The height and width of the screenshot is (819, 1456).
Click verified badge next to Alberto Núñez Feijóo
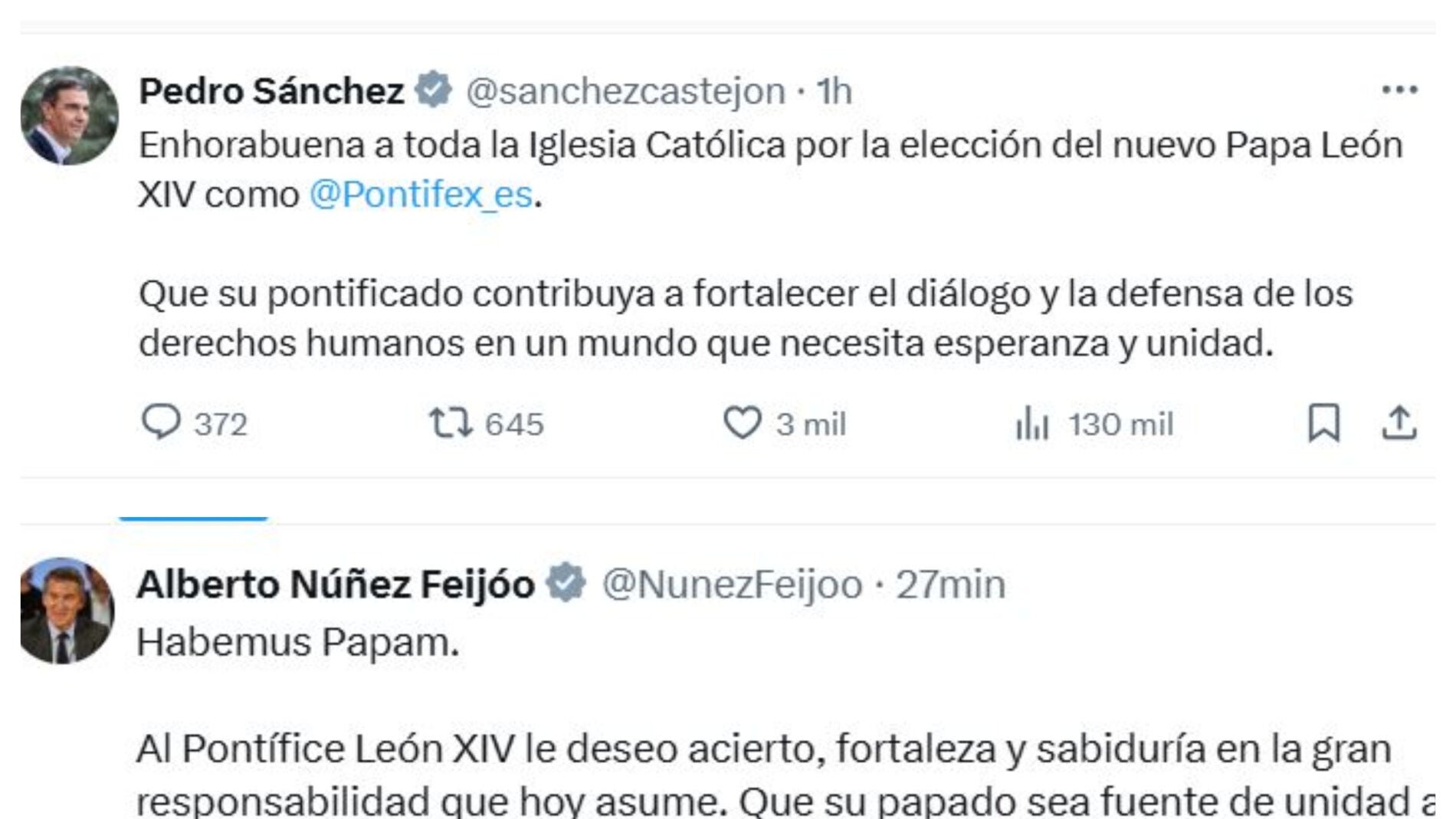point(566,583)
